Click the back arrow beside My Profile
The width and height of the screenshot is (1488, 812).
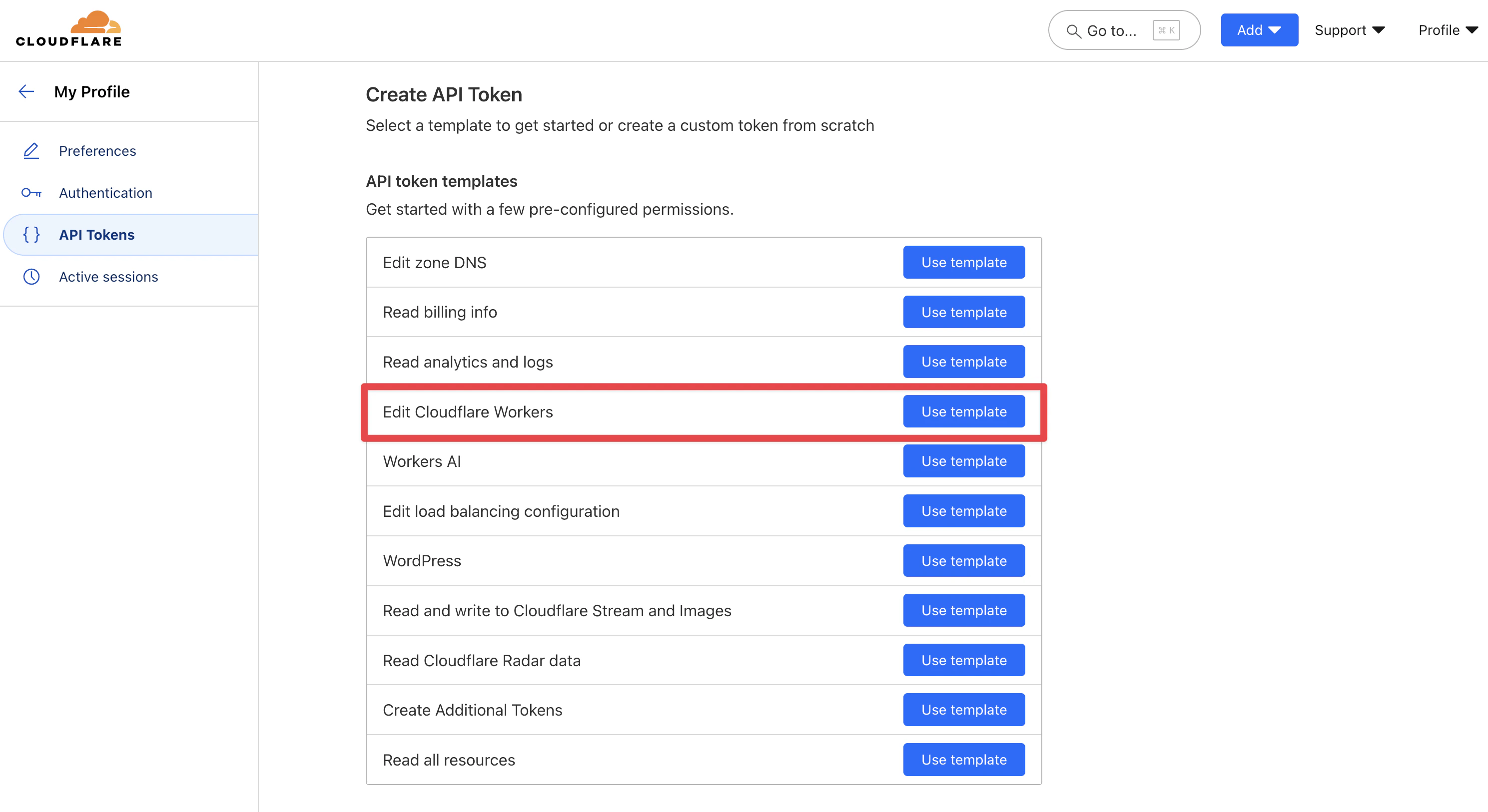(x=26, y=91)
